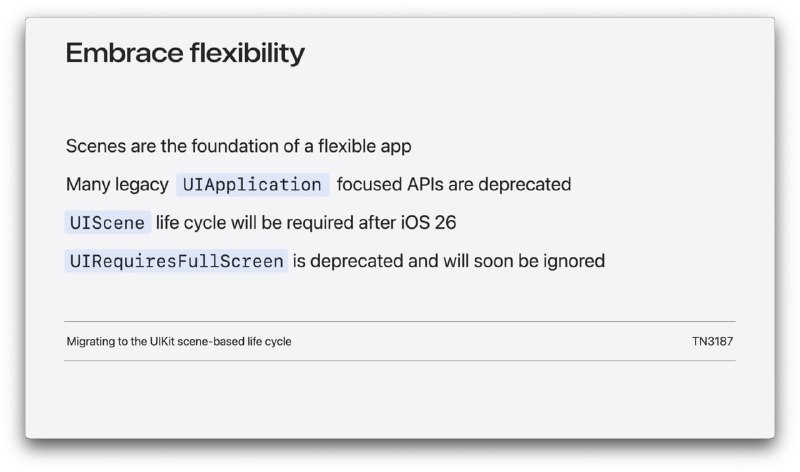Click the divider line above the migration link
This screenshot has height=472, width=800.
click(400, 321)
